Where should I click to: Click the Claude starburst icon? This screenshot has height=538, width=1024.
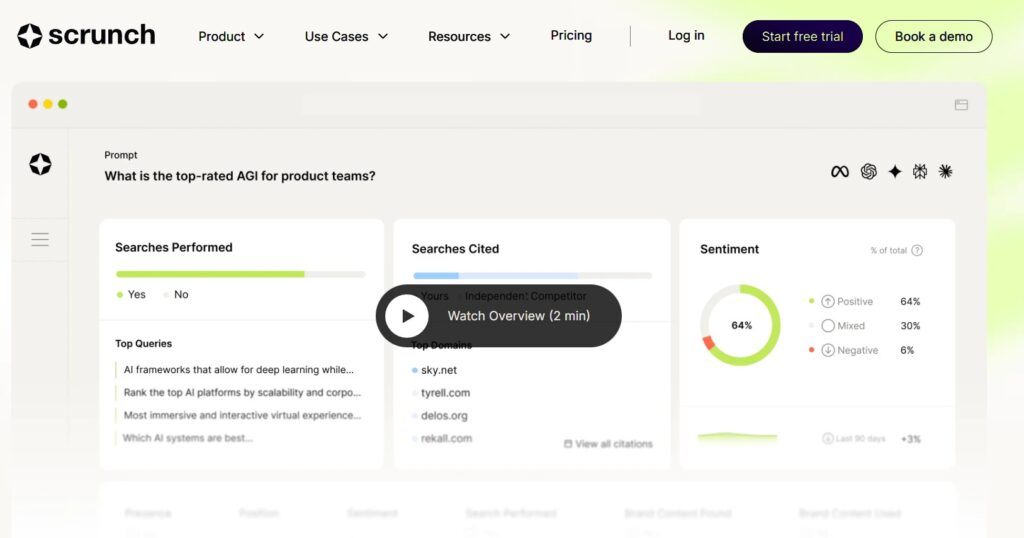945,172
